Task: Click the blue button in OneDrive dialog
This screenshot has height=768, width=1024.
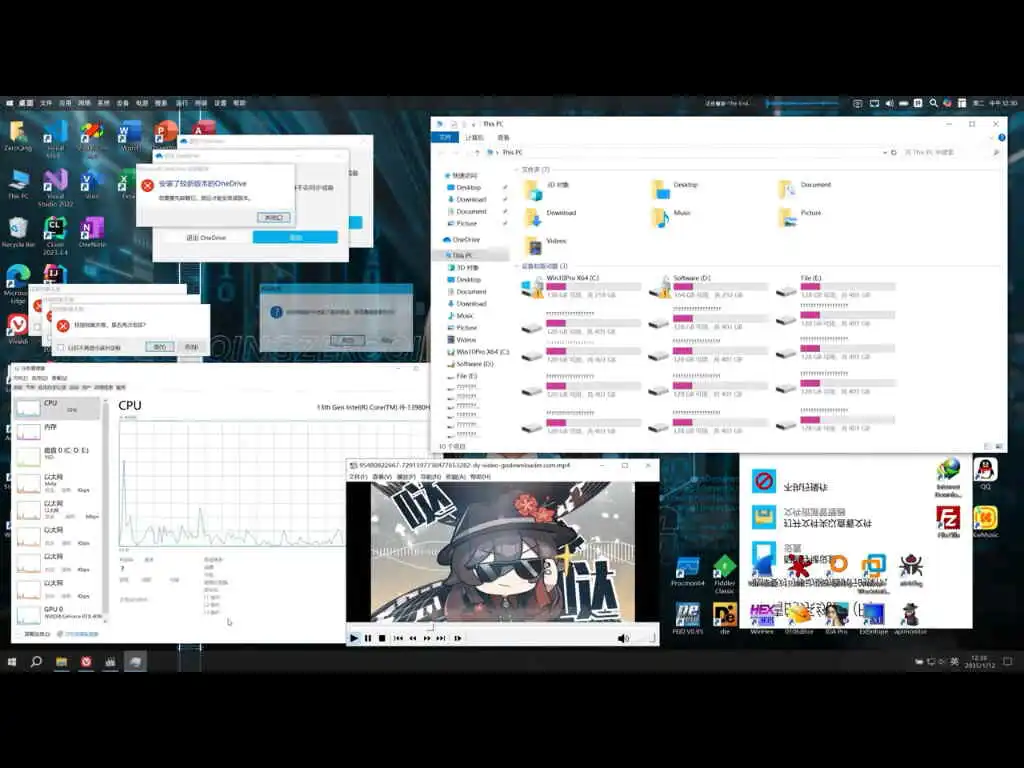Action: pyautogui.click(x=295, y=238)
